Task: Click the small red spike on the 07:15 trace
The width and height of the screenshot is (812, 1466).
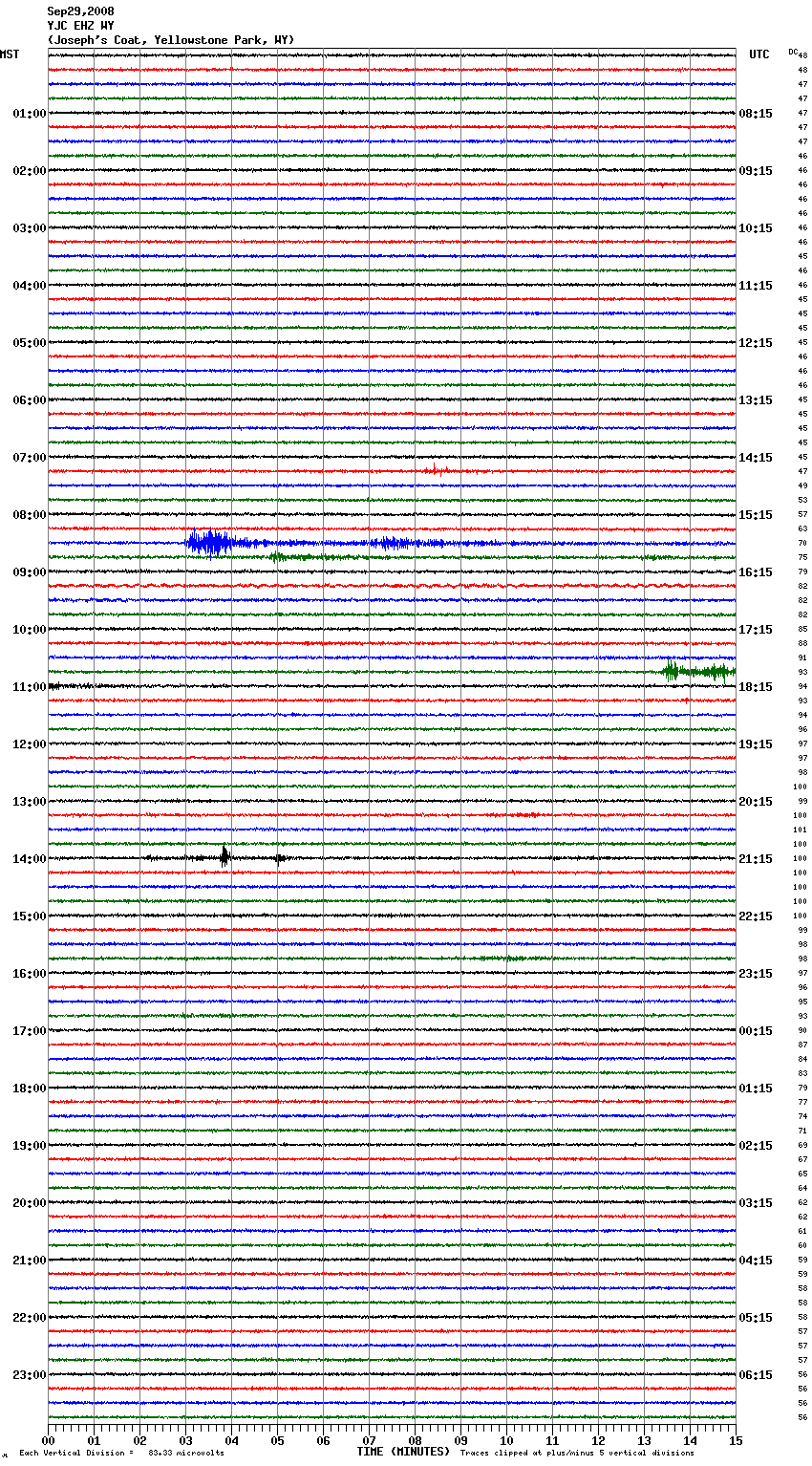Action: click(435, 469)
